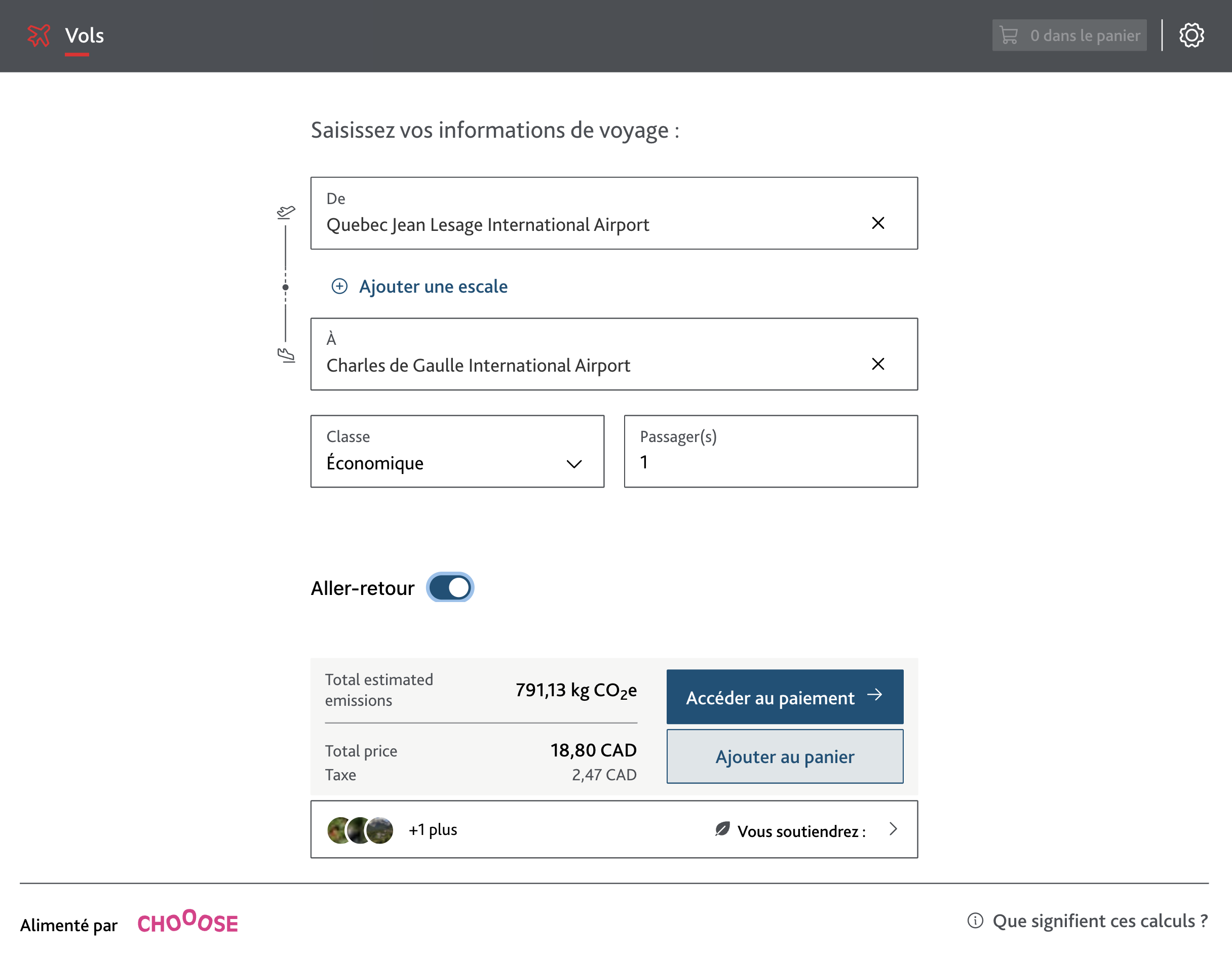Open the Classe Économique dropdown
Viewport: 1232px width, 957px height.
pyautogui.click(x=457, y=452)
